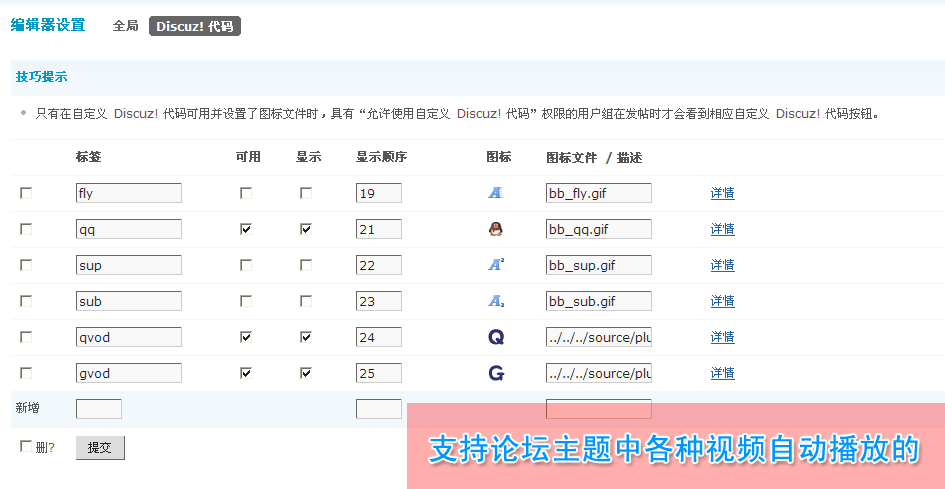The width and height of the screenshot is (945, 489).
Task: Click the fly tag input field
Action: [128, 194]
